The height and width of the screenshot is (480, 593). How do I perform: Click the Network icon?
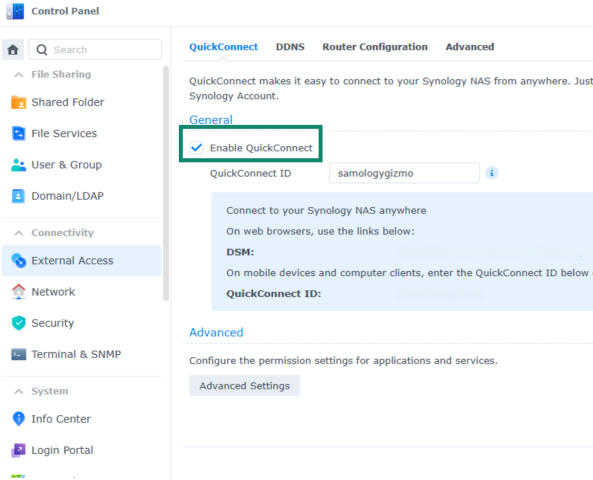[18, 292]
